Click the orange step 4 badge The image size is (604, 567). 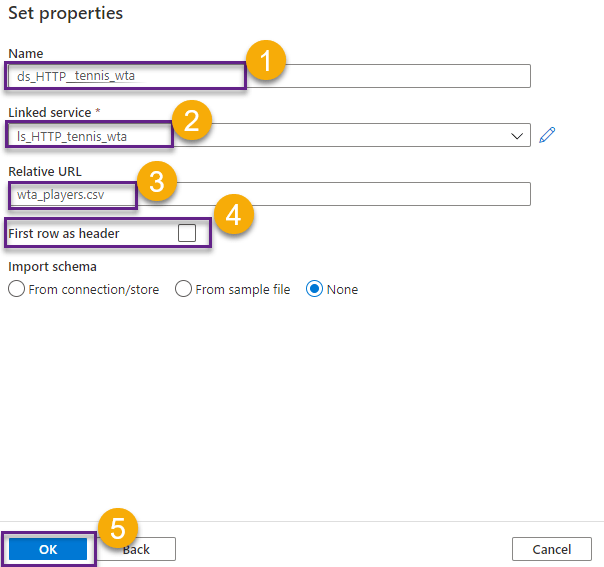point(232,215)
